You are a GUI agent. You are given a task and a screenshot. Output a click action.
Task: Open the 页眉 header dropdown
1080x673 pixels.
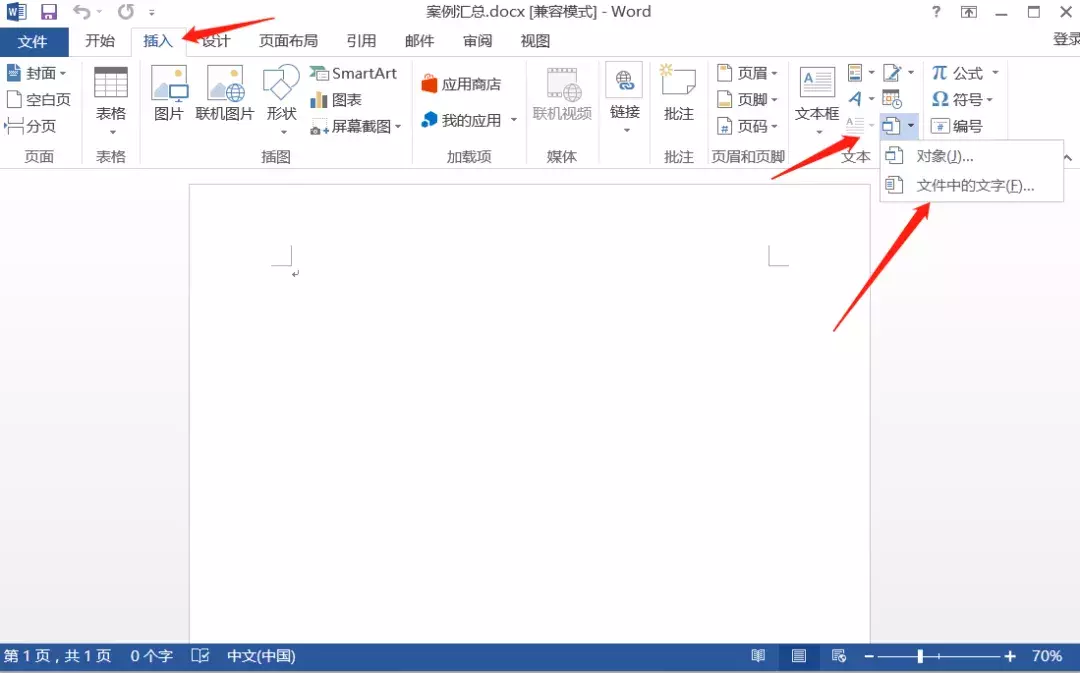[747, 73]
